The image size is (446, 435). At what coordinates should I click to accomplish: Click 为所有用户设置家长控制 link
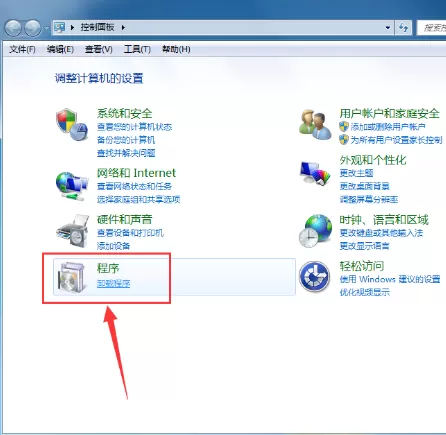[x=396, y=140]
